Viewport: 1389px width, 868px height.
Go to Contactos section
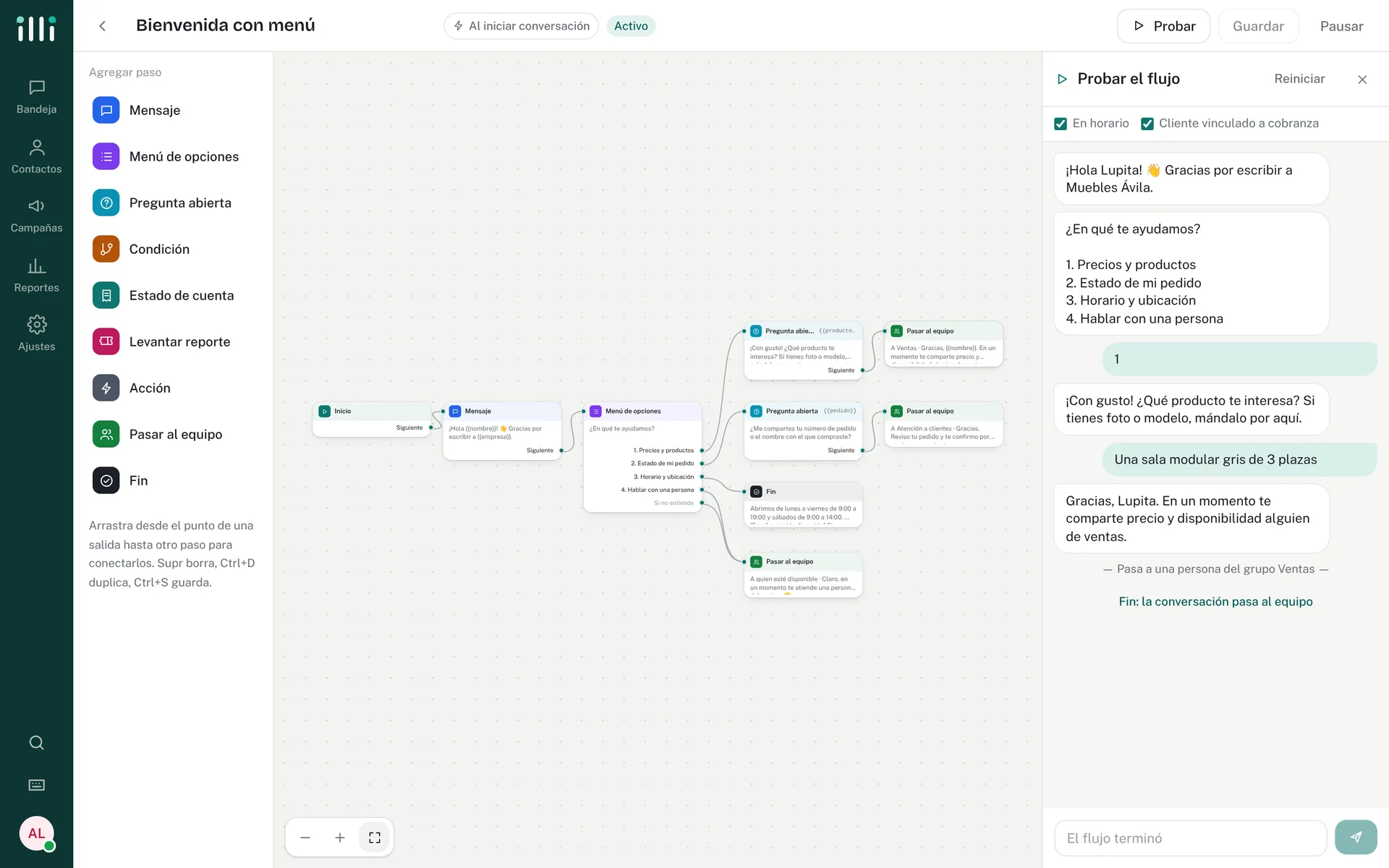pyautogui.click(x=36, y=157)
